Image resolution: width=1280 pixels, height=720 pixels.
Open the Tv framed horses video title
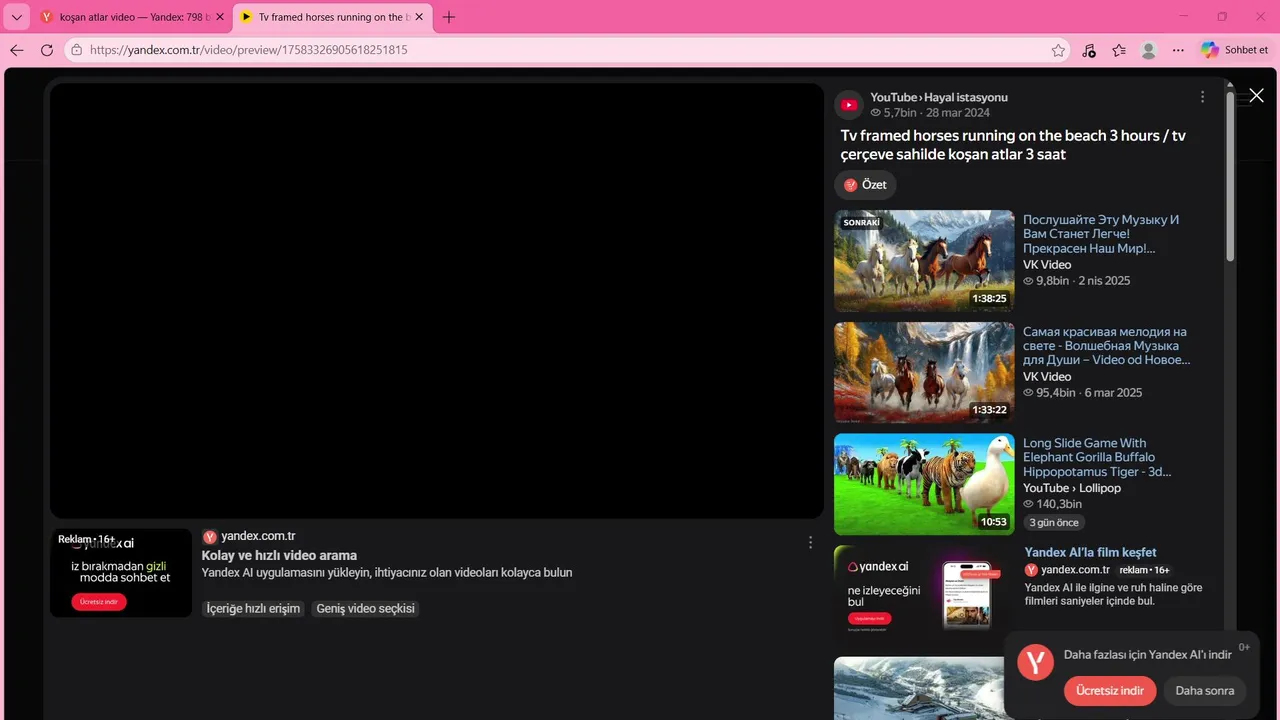pos(1013,145)
